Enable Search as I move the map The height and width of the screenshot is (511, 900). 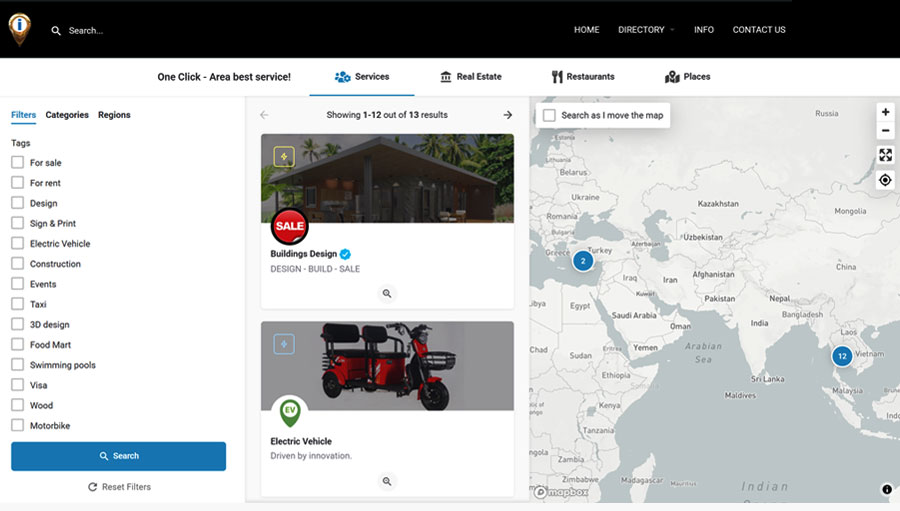click(549, 115)
